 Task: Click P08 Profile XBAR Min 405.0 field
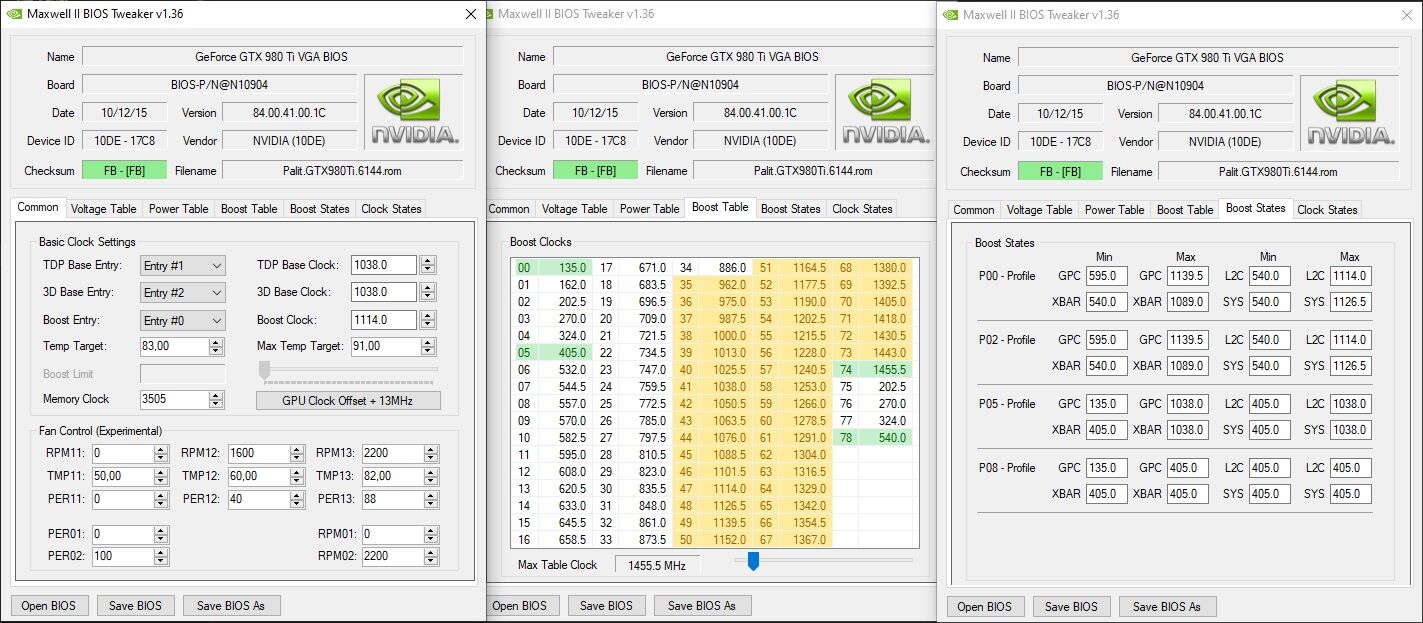click(x=1107, y=493)
